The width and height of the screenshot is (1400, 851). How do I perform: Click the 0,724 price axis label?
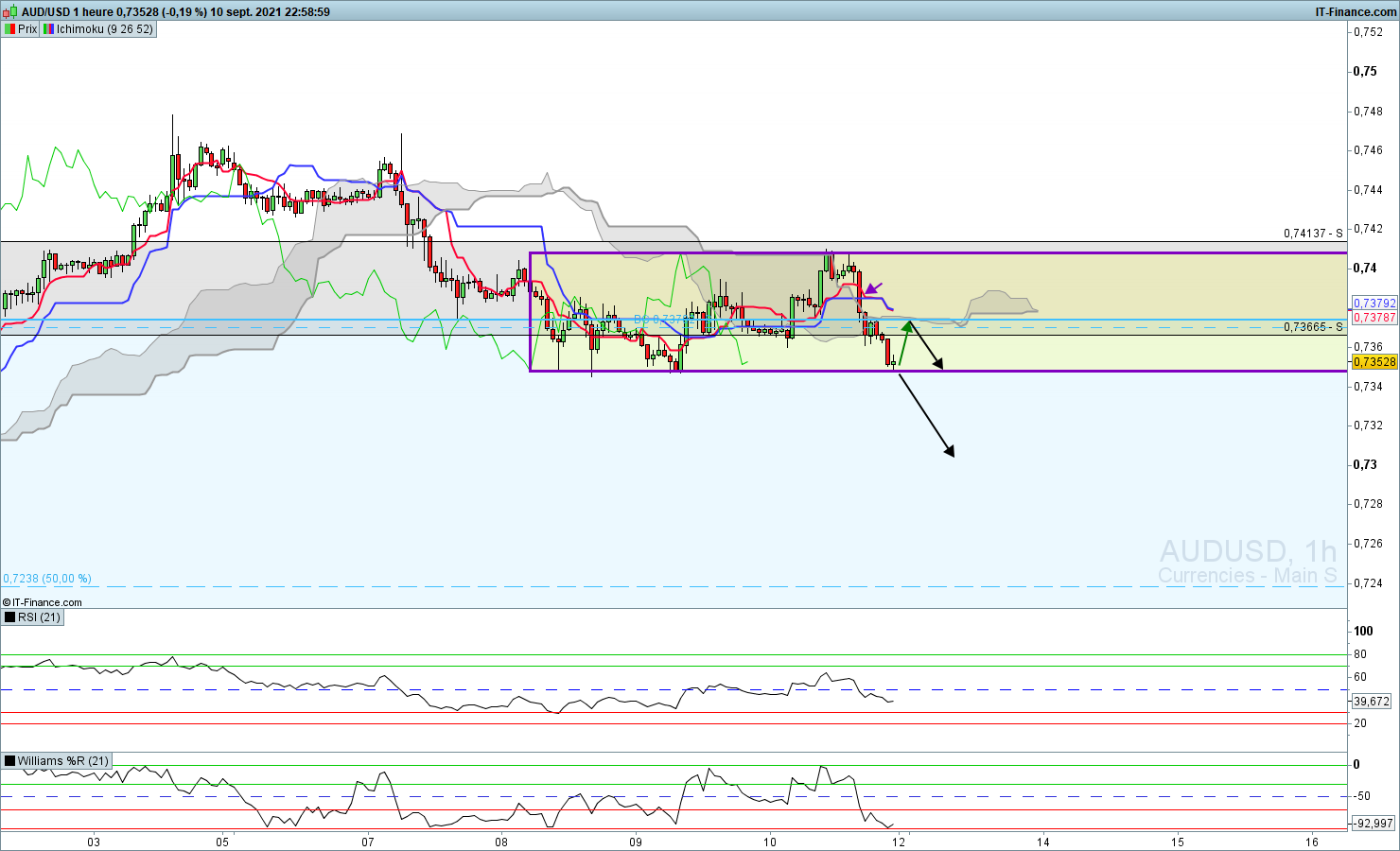click(1368, 583)
